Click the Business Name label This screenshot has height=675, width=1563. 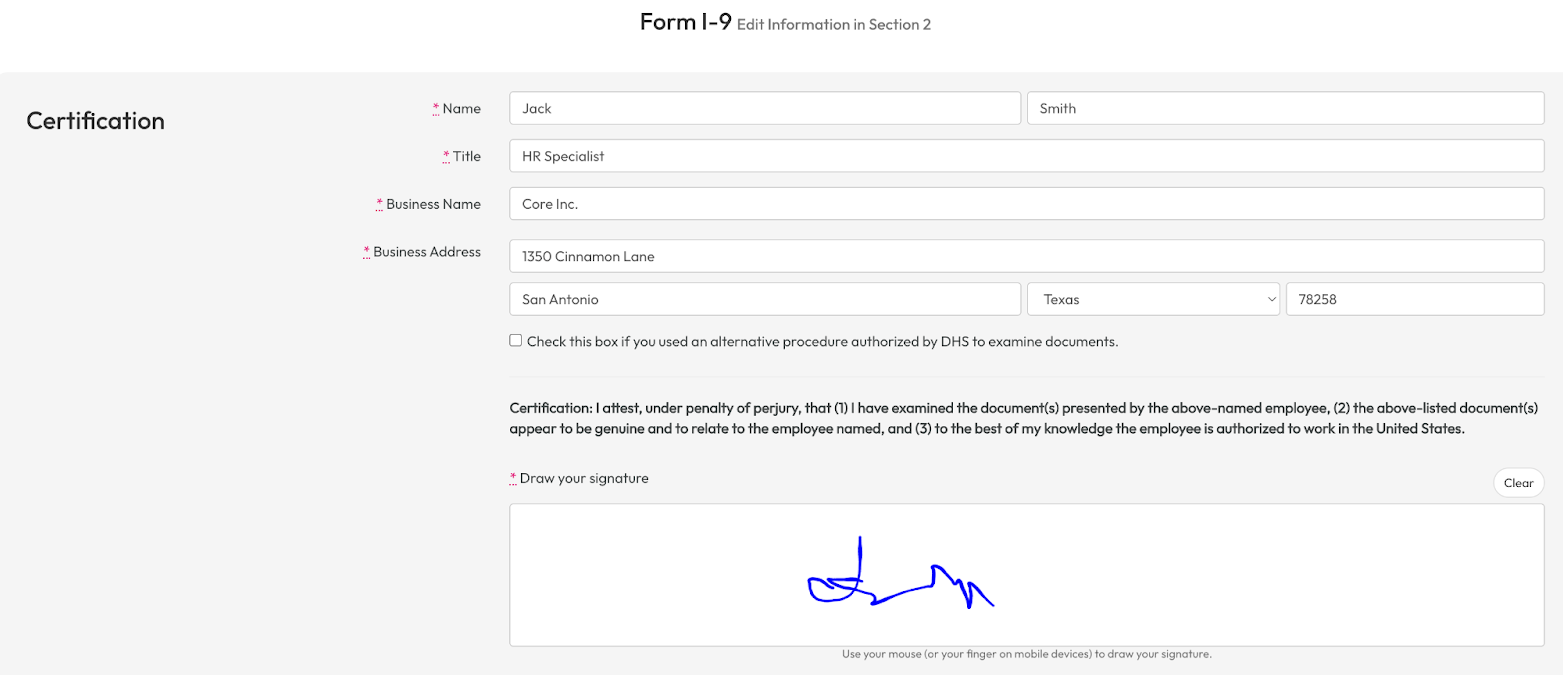[x=433, y=204]
